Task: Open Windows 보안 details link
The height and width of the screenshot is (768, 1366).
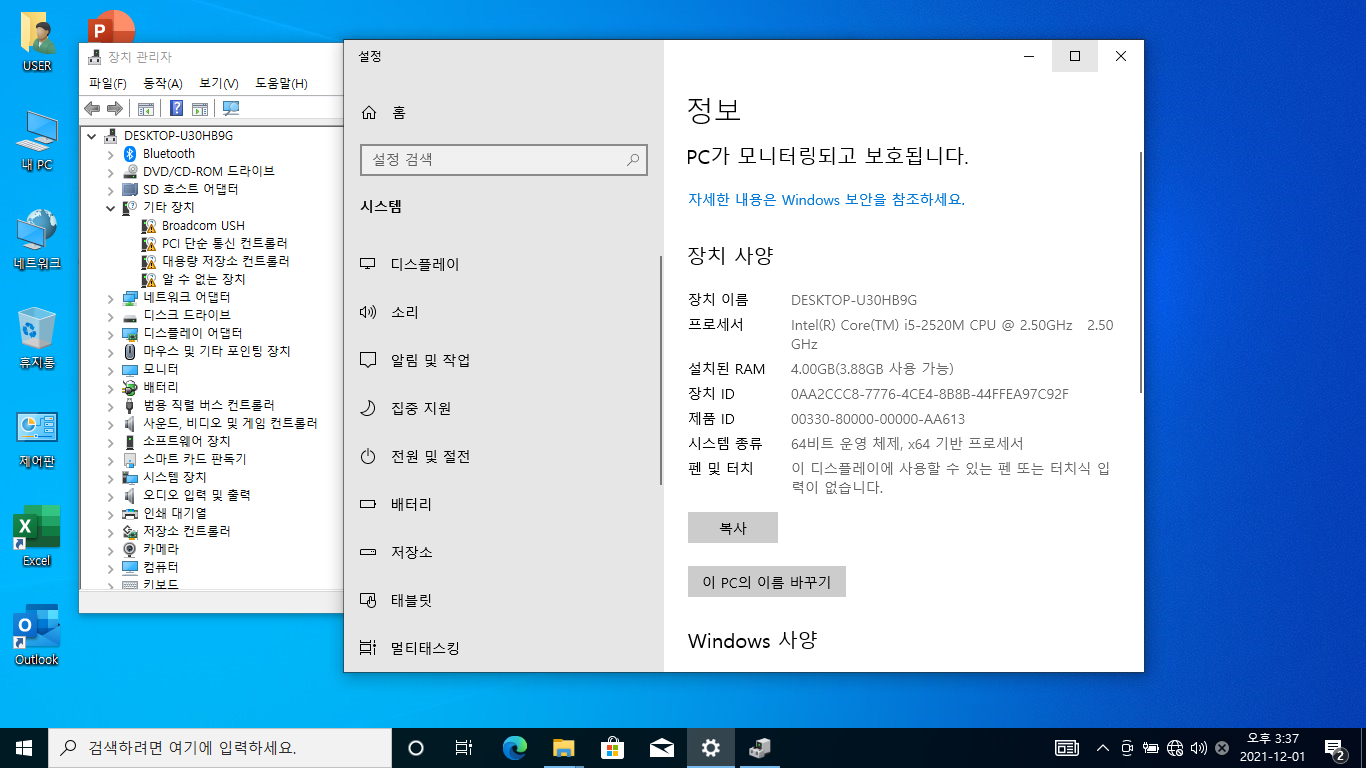Action: (826, 199)
